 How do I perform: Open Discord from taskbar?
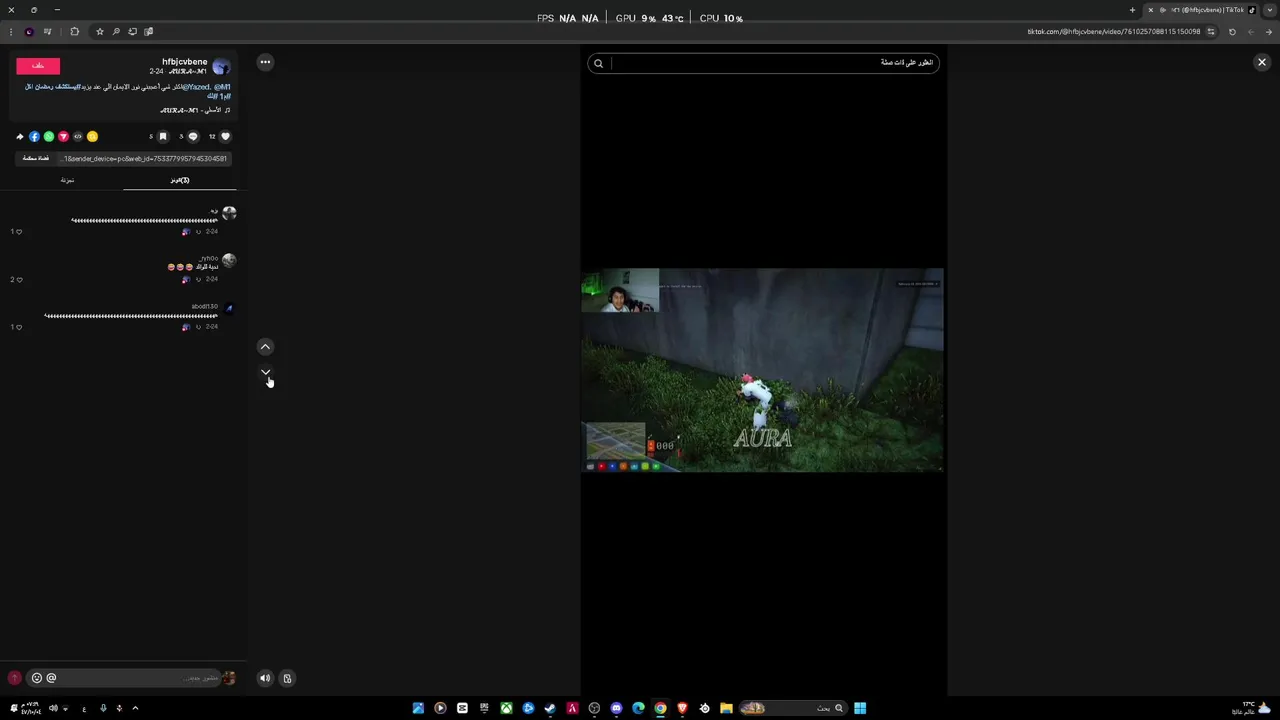tap(616, 708)
